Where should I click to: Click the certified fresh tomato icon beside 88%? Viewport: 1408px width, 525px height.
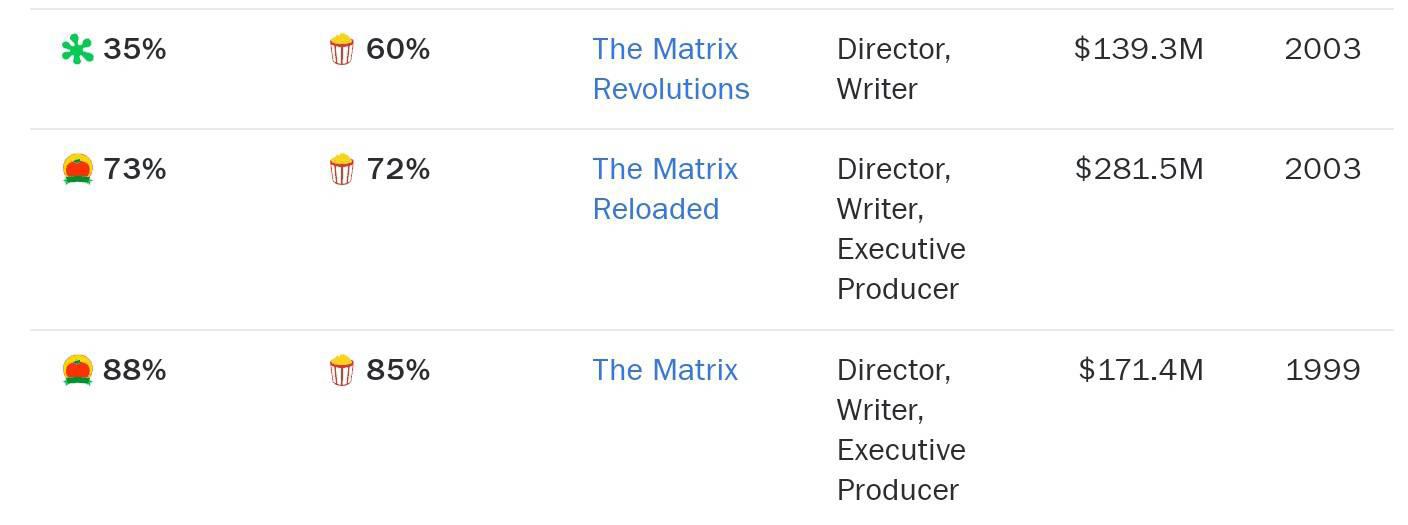[x=77, y=371]
